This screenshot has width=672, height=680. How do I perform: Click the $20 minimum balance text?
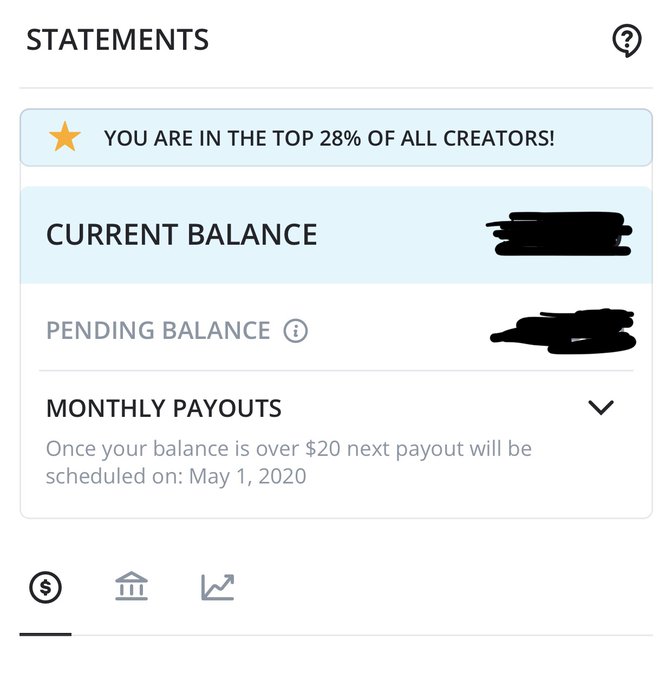[323, 449]
